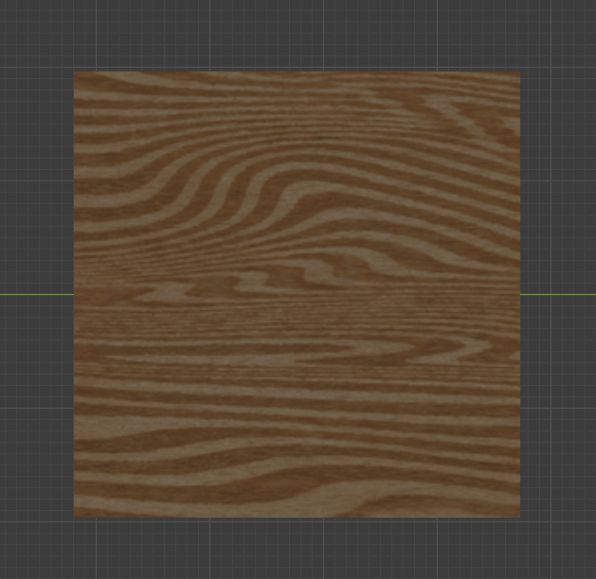Click the bottom edge of the wood plane
Screen dimensions: 596x579
pos(297,517)
